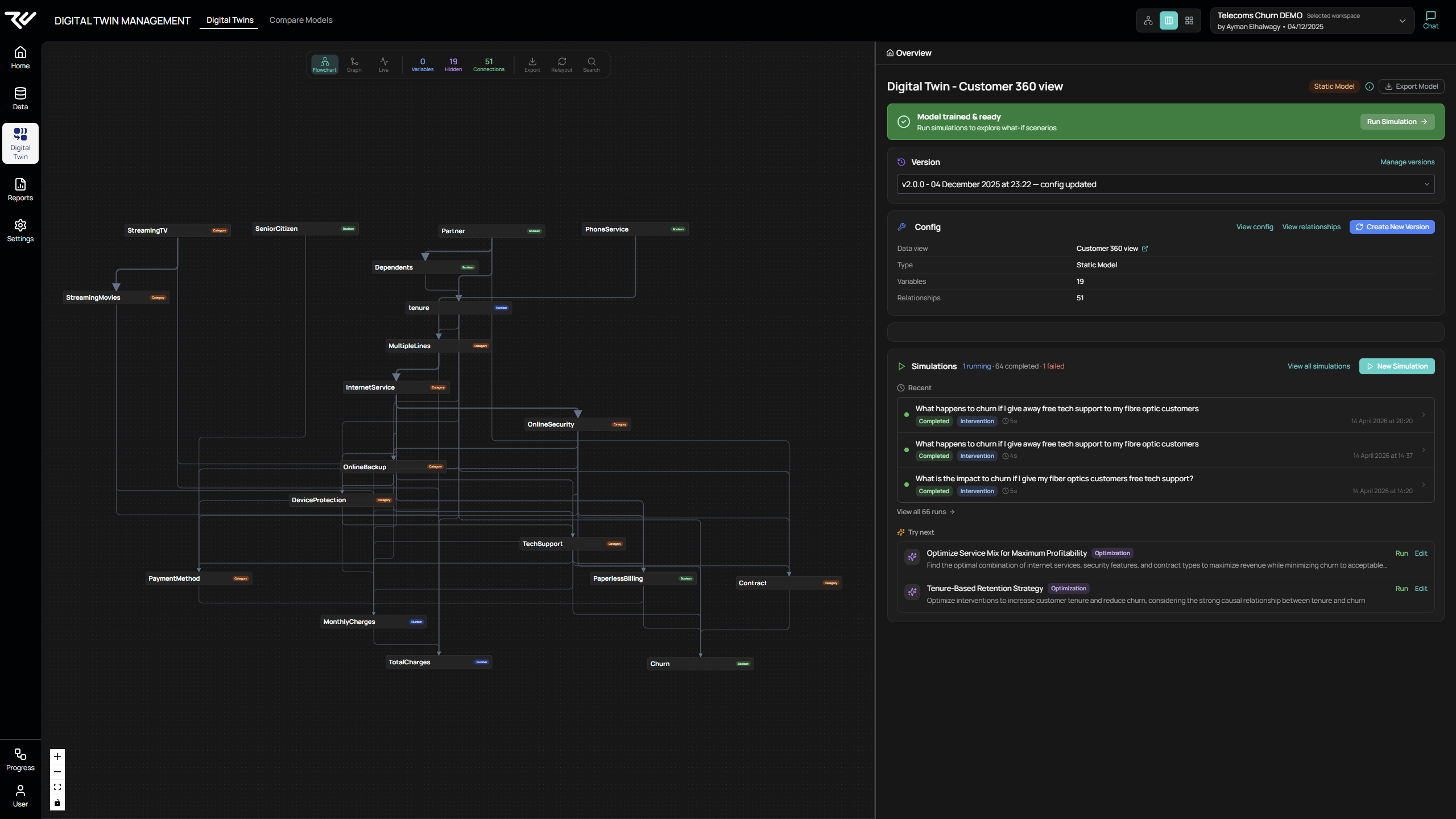Toggle the lock icon on canvas controls
This screenshot has width=1456, height=819.
[57, 803]
